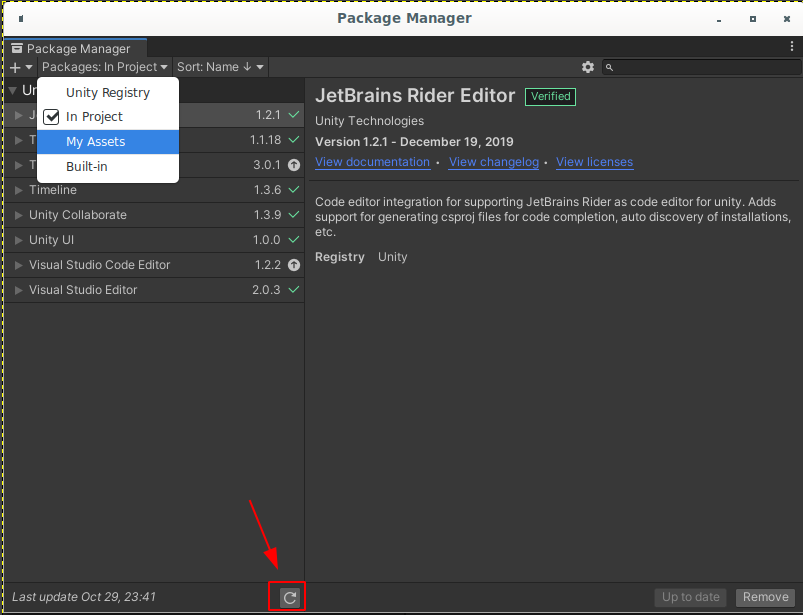
Task: Select the checked In Project option
Action: 94,117
